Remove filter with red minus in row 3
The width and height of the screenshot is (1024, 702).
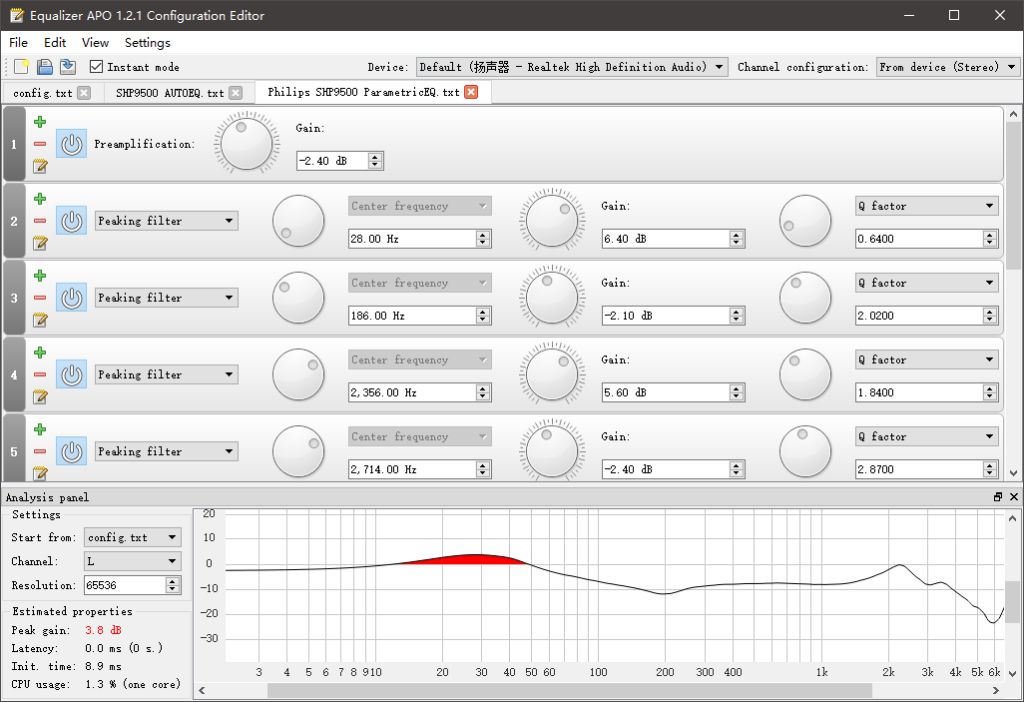point(40,298)
